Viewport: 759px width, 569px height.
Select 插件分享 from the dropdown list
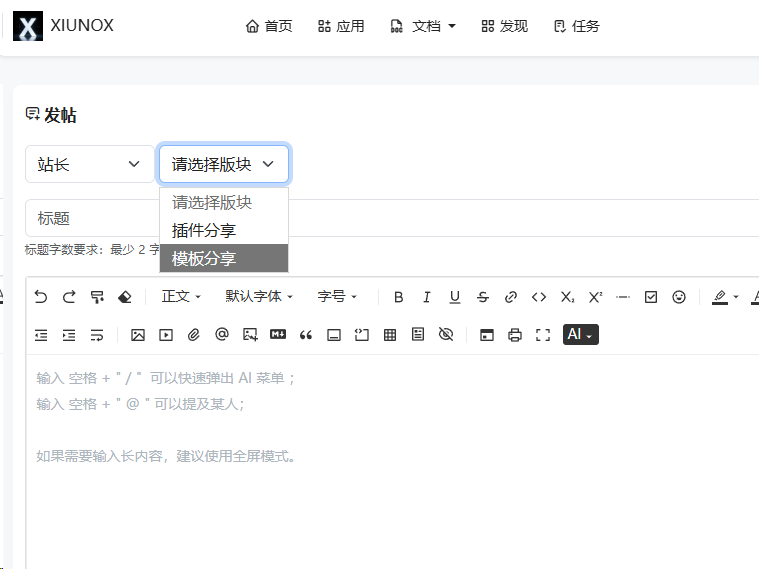[224, 231]
